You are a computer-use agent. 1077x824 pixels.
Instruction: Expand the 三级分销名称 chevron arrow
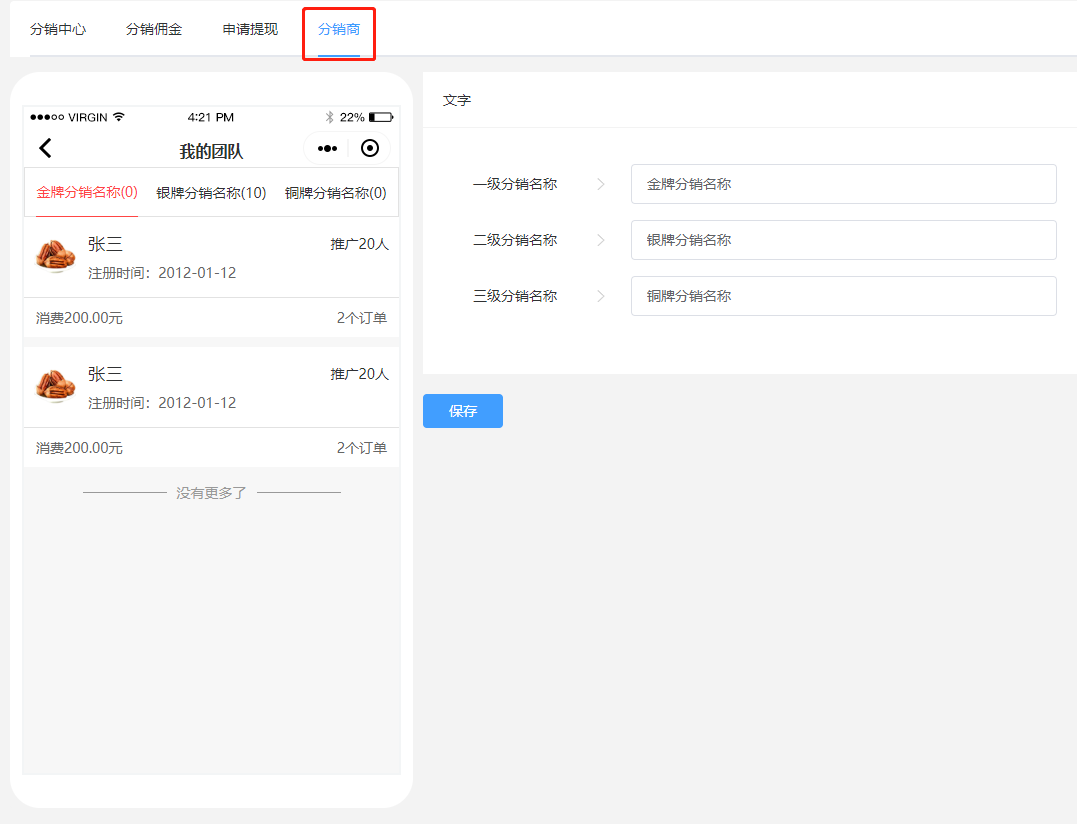click(601, 296)
